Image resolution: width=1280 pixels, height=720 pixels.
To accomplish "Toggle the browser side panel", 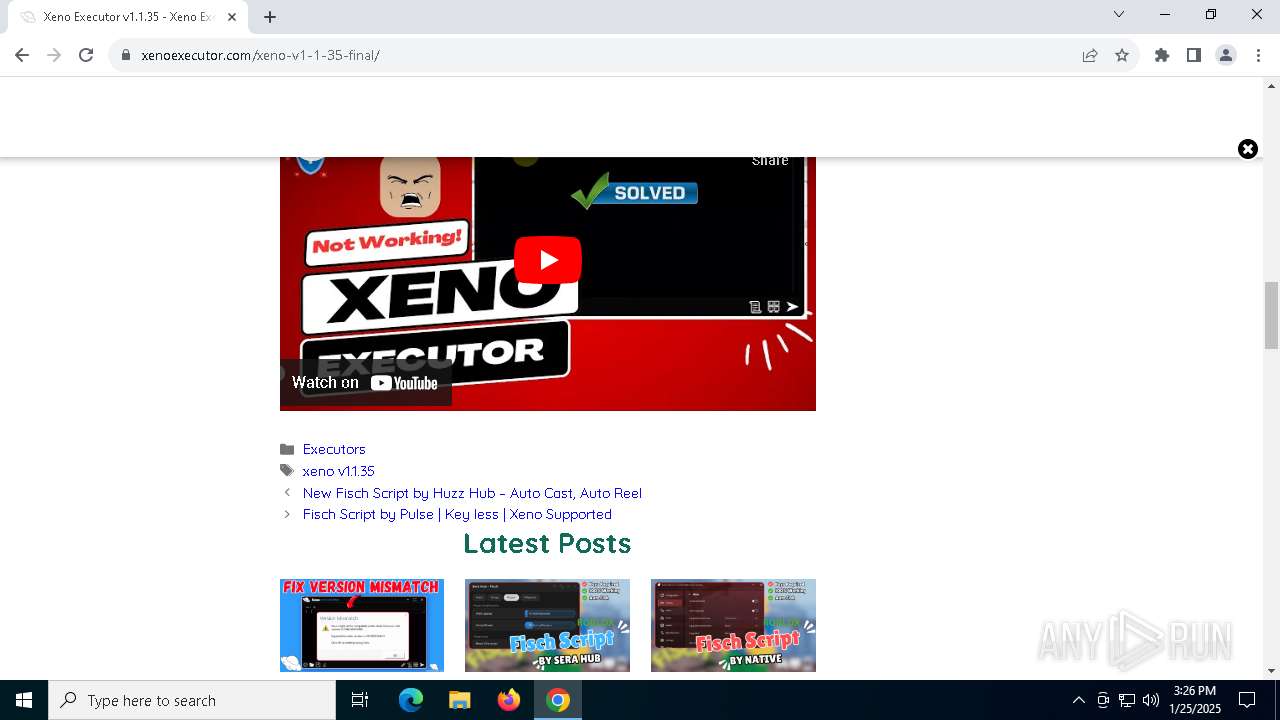I will click(x=1194, y=55).
